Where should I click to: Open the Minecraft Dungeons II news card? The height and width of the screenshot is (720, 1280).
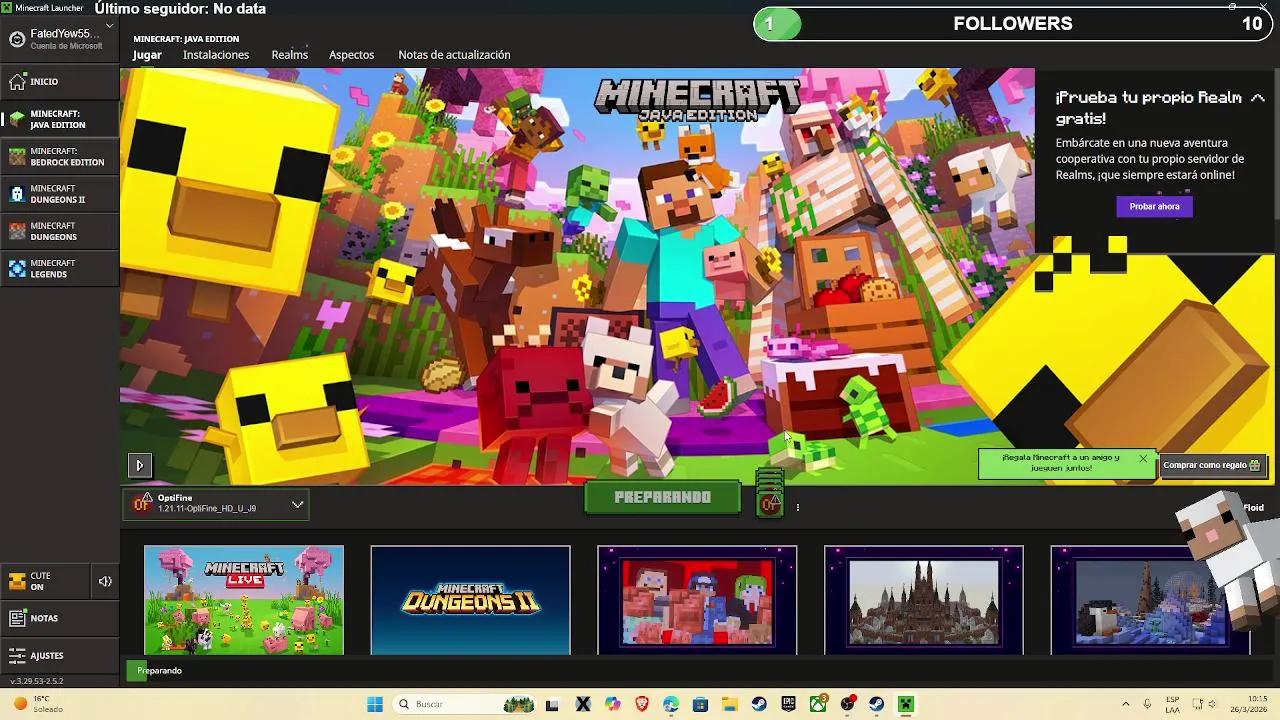pyautogui.click(x=470, y=600)
